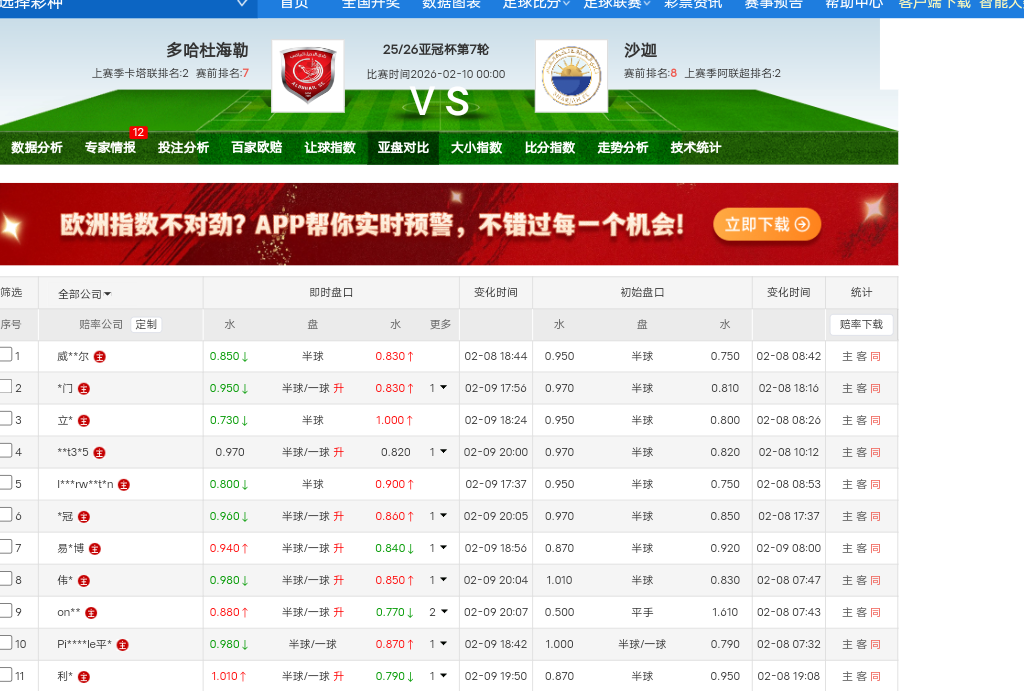Click red 主 badge beside Pi****le平*
The height and width of the screenshot is (691, 1024).
tap(122, 644)
